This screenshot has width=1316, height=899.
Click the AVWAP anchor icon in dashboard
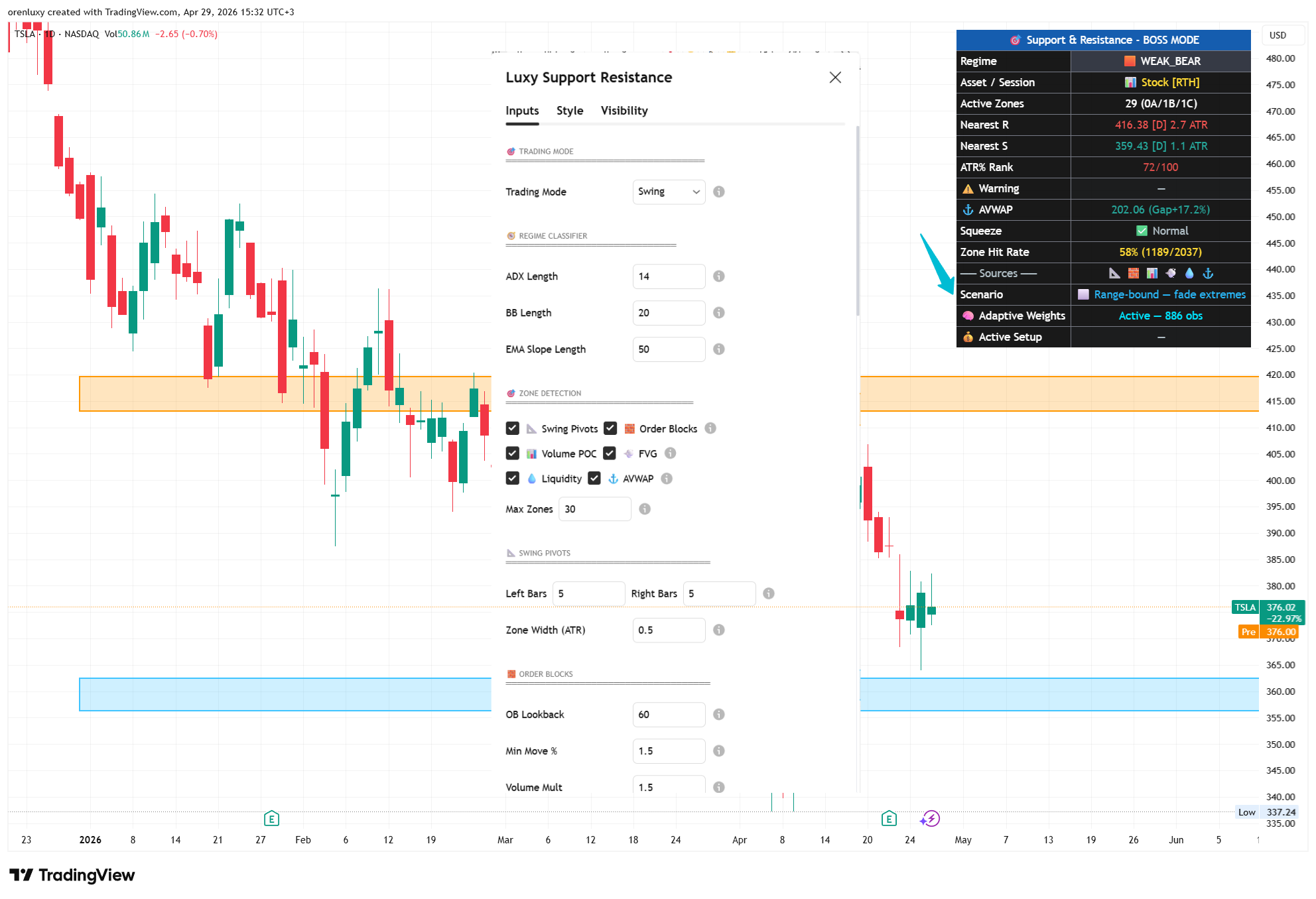968,210
